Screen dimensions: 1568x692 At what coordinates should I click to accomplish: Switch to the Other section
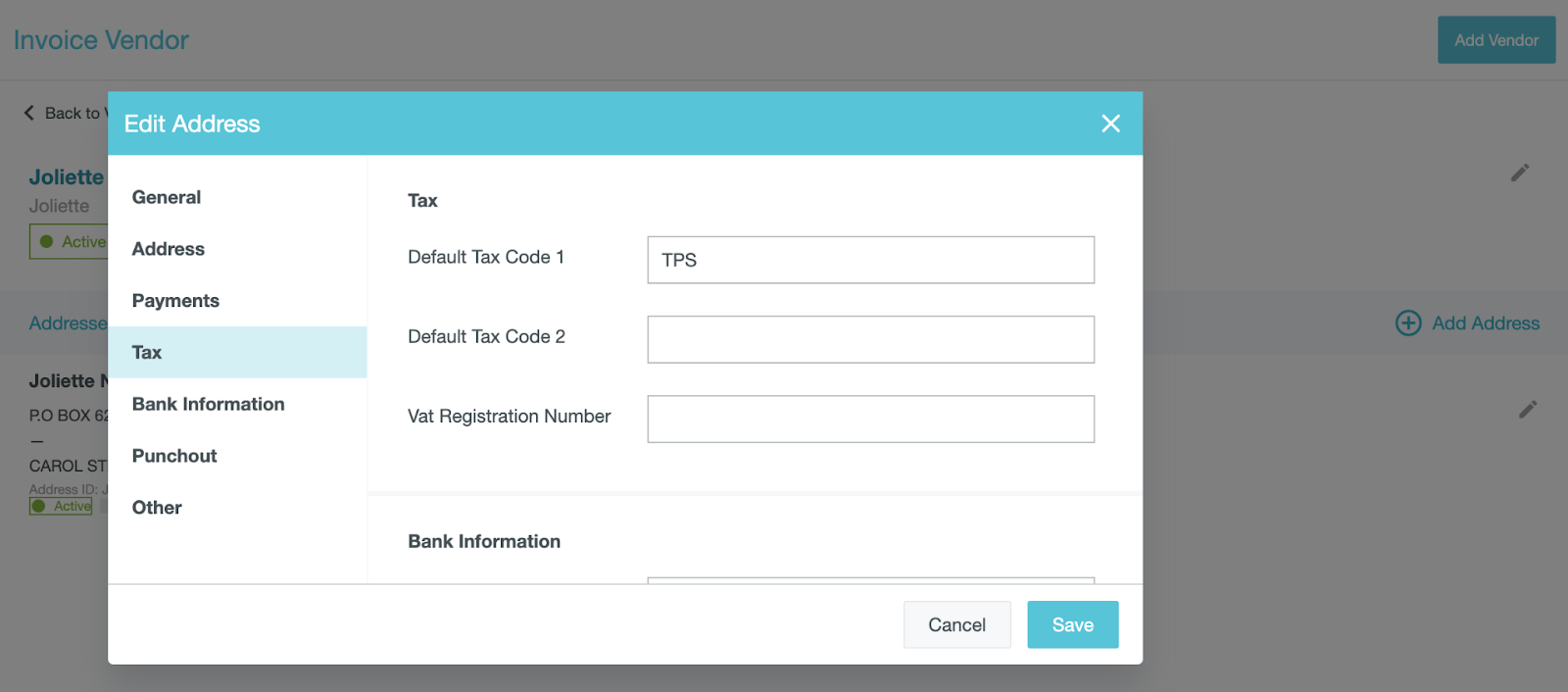(157, 508)
